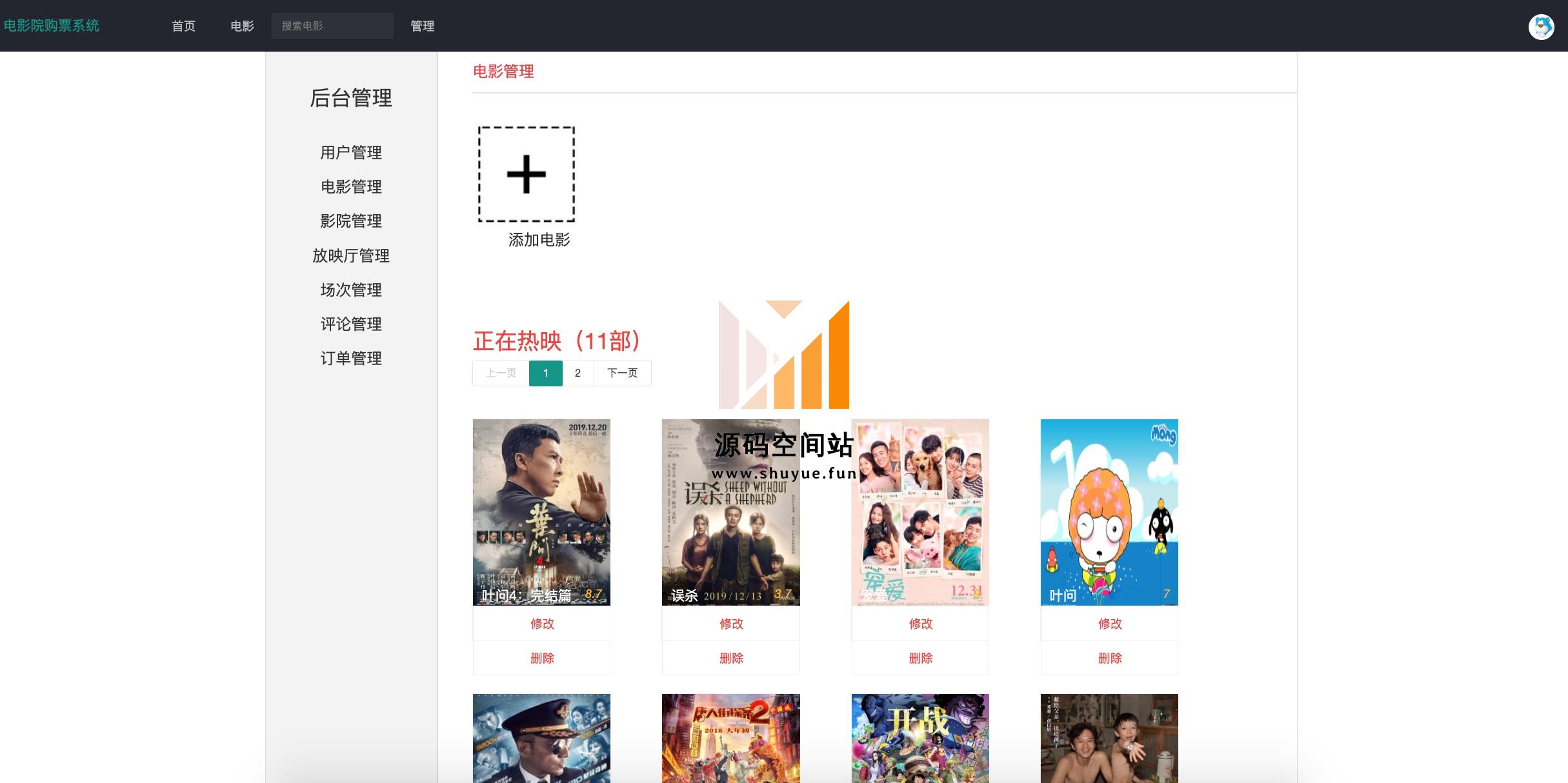Click 删除 under cartoon 叶问 poster
Viewport: 1568px width, 783px height.
[1109, 657]
